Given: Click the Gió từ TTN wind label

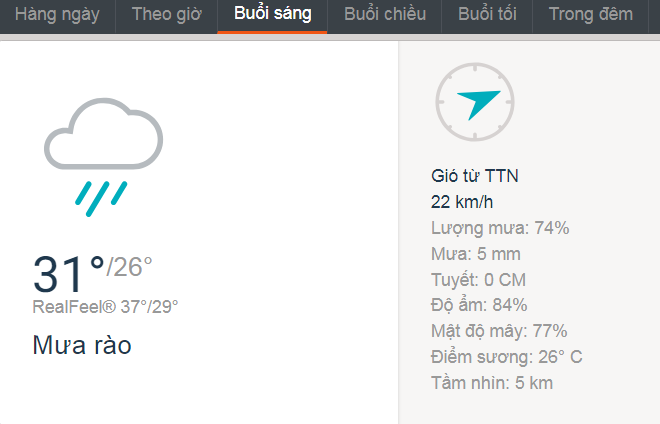Looking at the screenshot, I should point(474,176).
